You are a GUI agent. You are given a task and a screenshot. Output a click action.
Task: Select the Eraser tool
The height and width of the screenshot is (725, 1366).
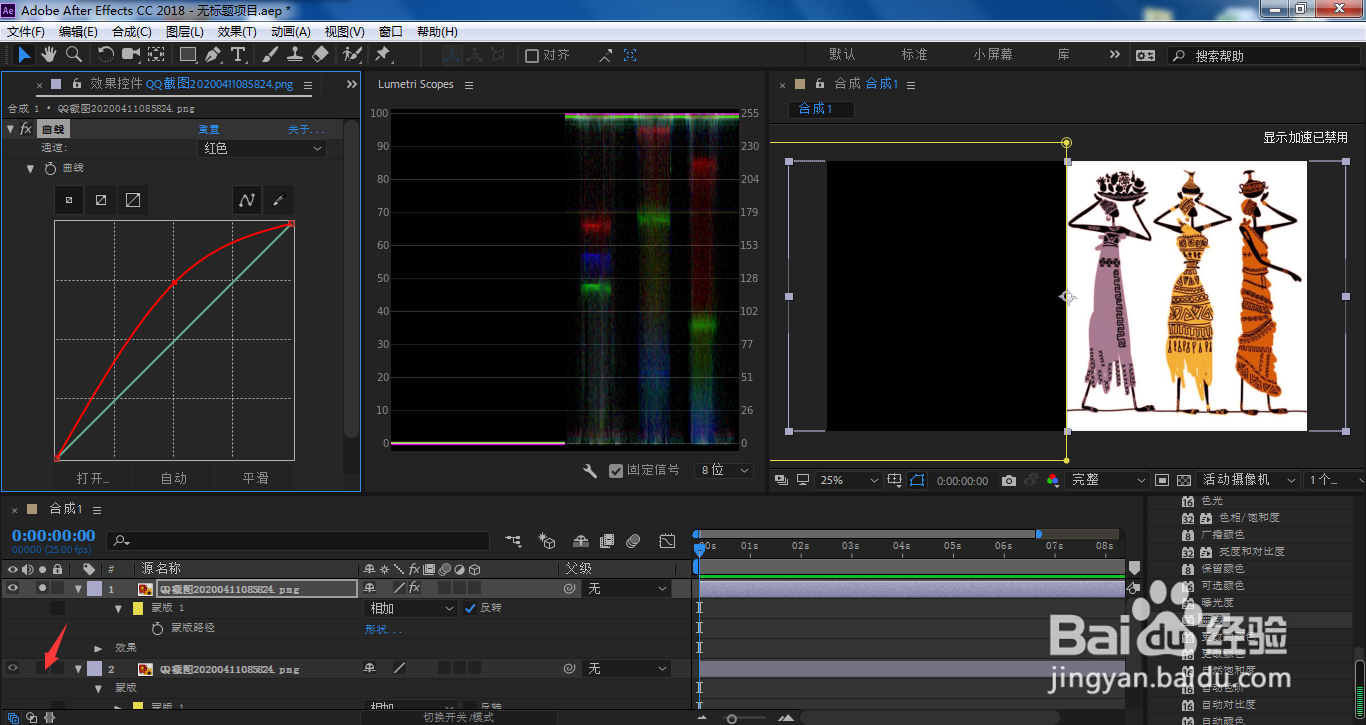click(x=320, y=54)
